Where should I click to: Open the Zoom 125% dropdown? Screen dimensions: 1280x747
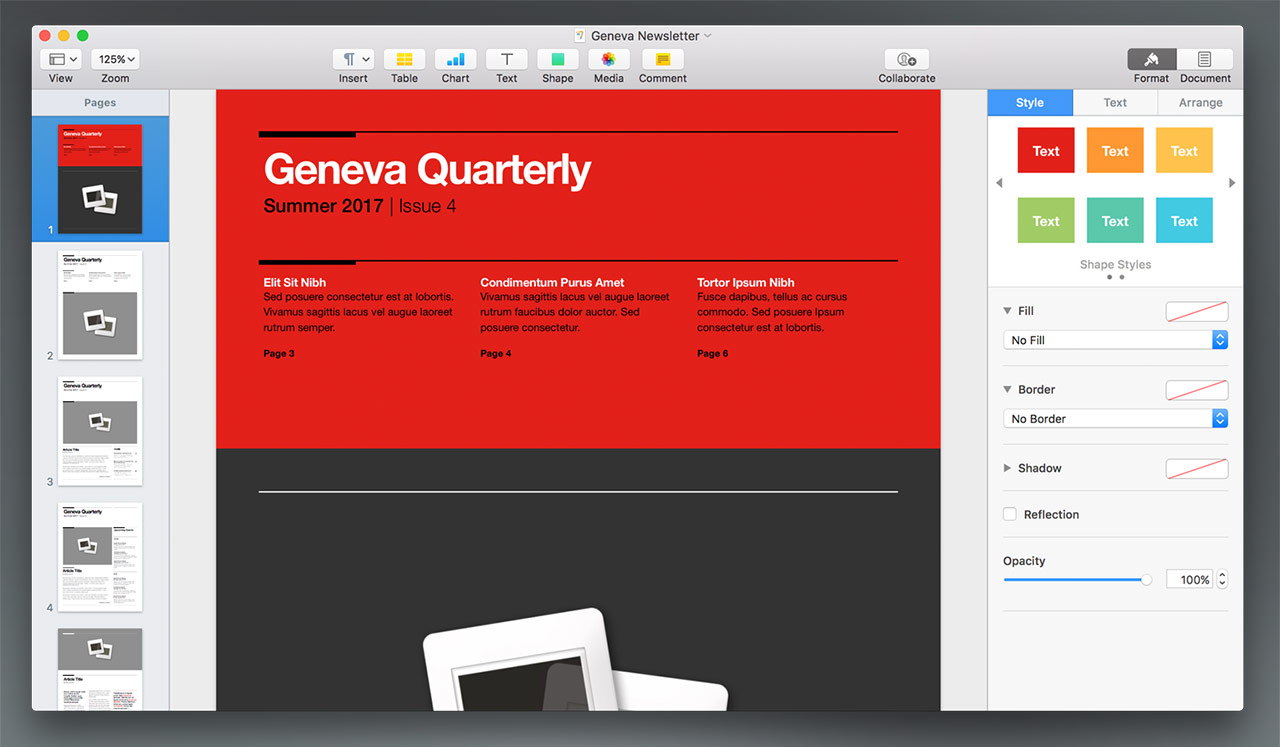point(115,60)
